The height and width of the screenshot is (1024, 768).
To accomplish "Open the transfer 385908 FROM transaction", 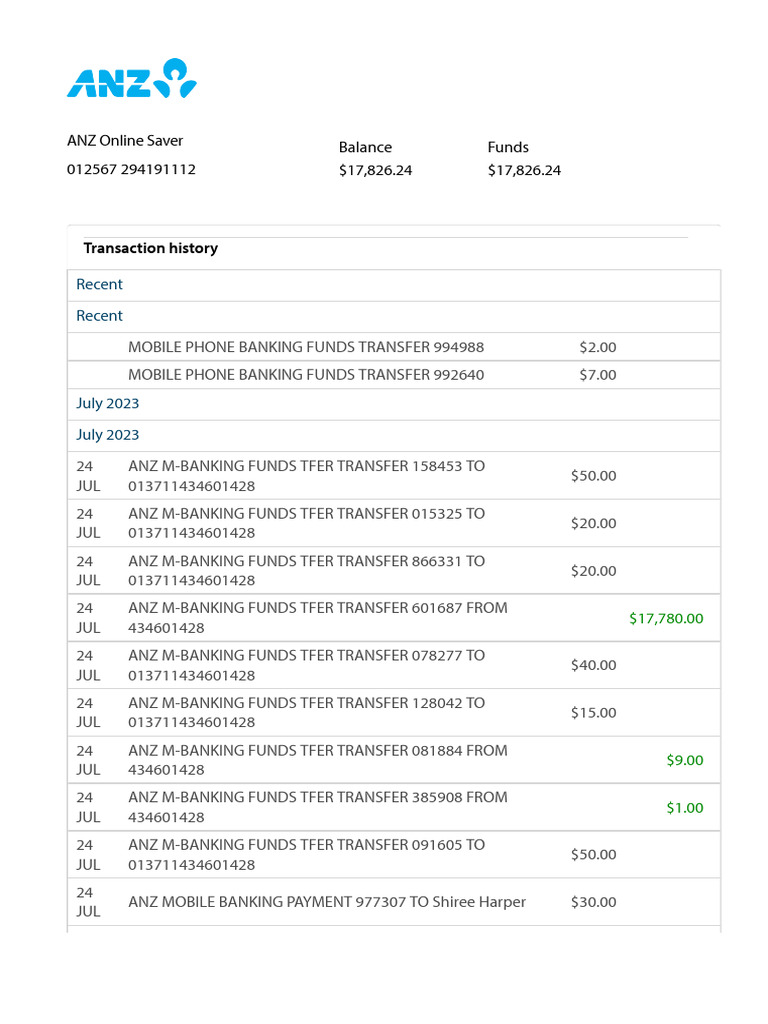I will pos(394,807).
